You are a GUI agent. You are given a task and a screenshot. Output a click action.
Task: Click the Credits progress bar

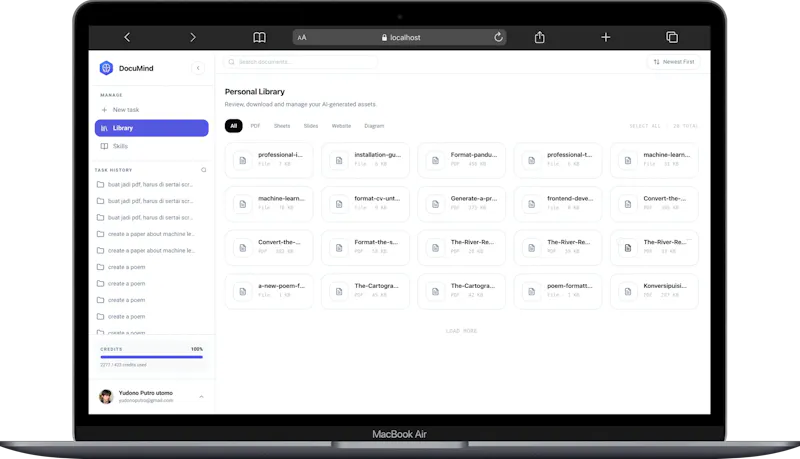152,357
